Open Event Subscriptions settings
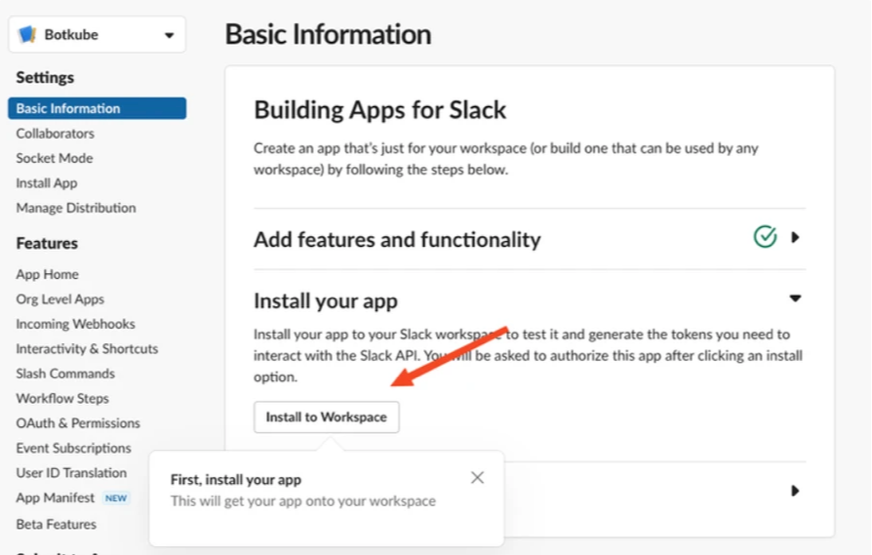 click(73, 448)
